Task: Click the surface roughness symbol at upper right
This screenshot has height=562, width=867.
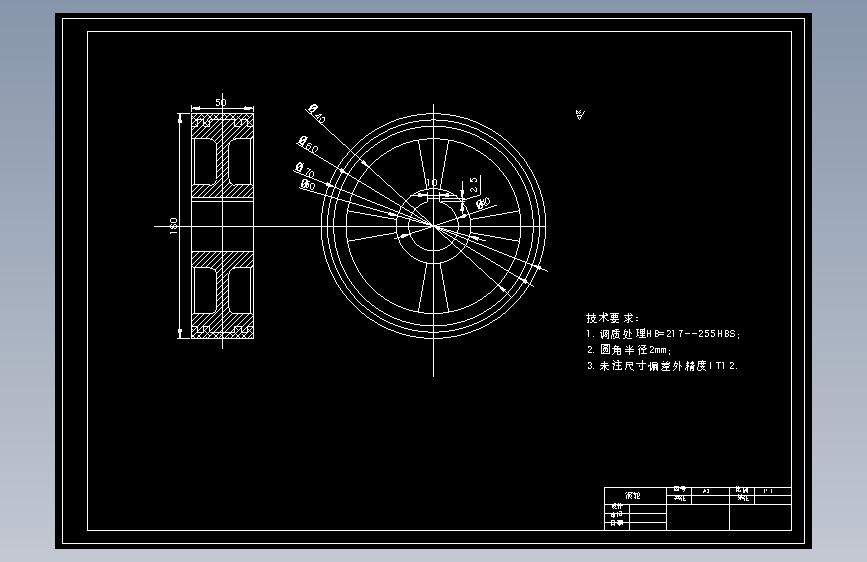Action: coord(579,115)
